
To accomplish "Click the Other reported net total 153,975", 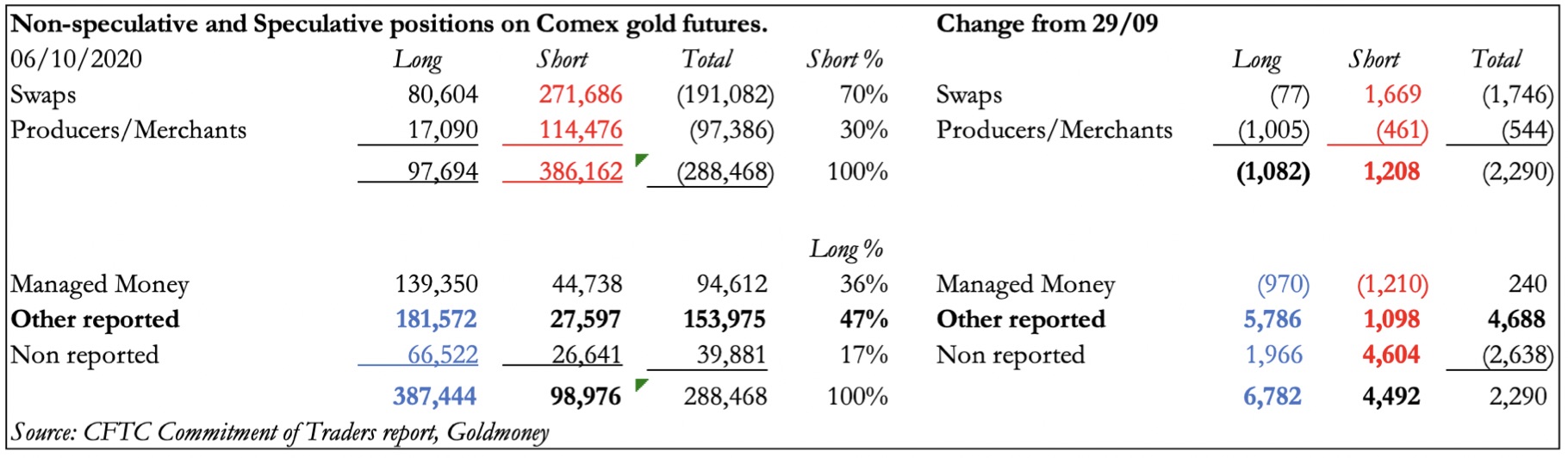I will tap(724, 319).
